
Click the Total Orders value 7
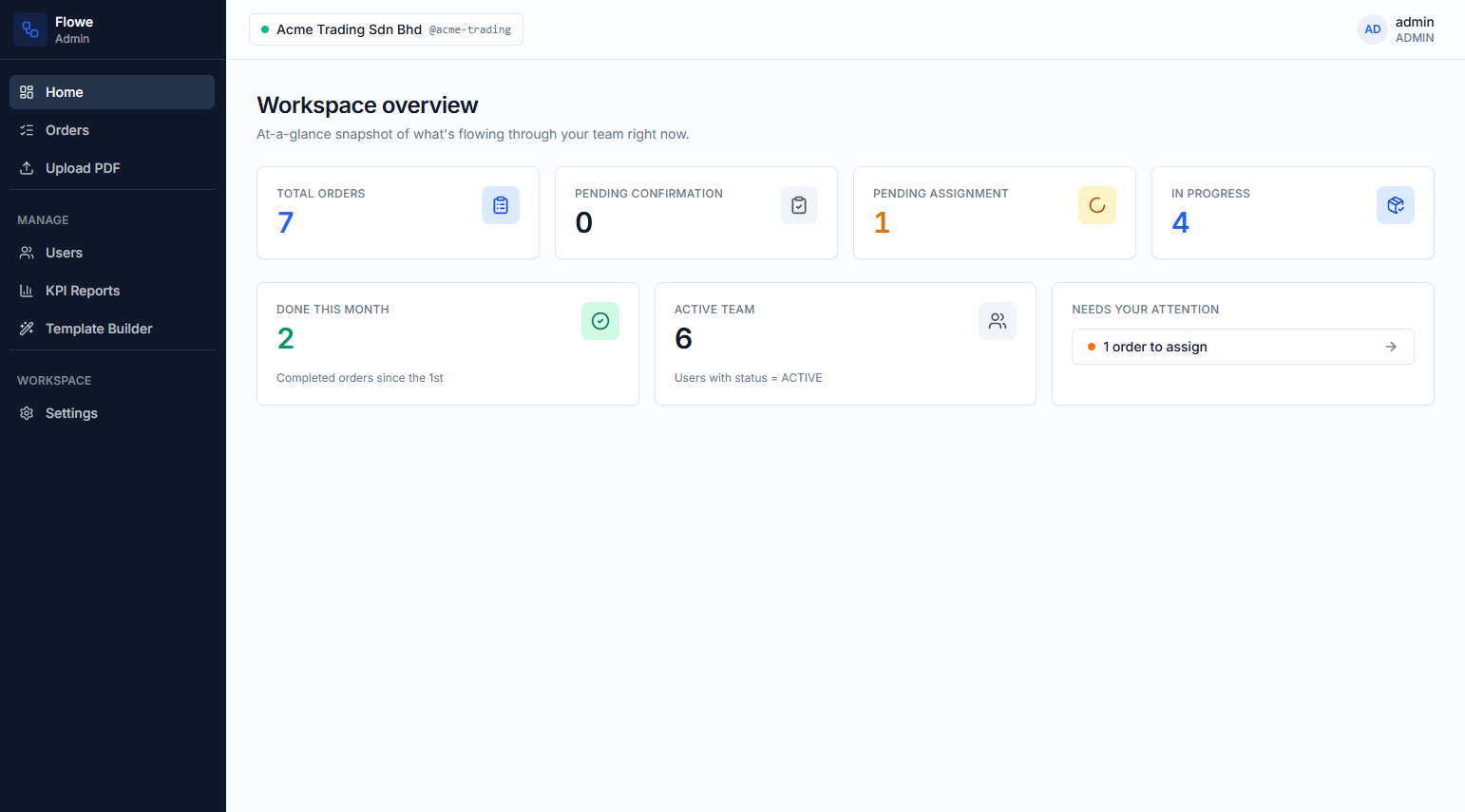(285, 222)
